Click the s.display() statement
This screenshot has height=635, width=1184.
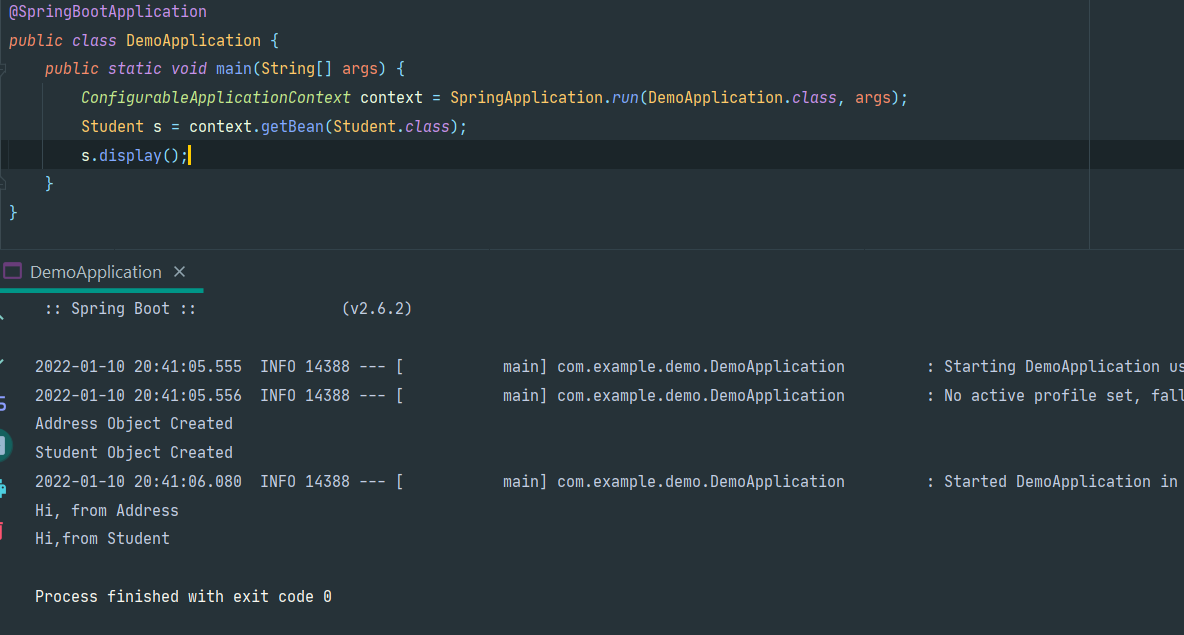point(134,156)
